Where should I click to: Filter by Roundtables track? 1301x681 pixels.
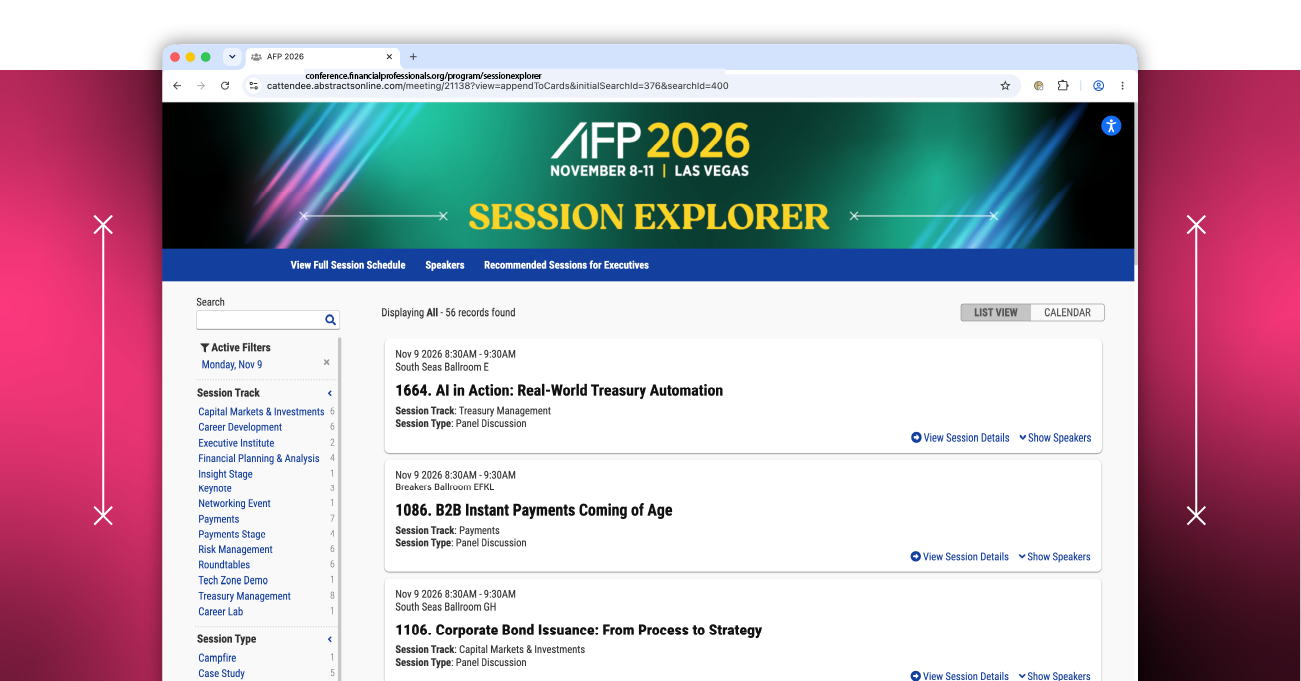224,565
